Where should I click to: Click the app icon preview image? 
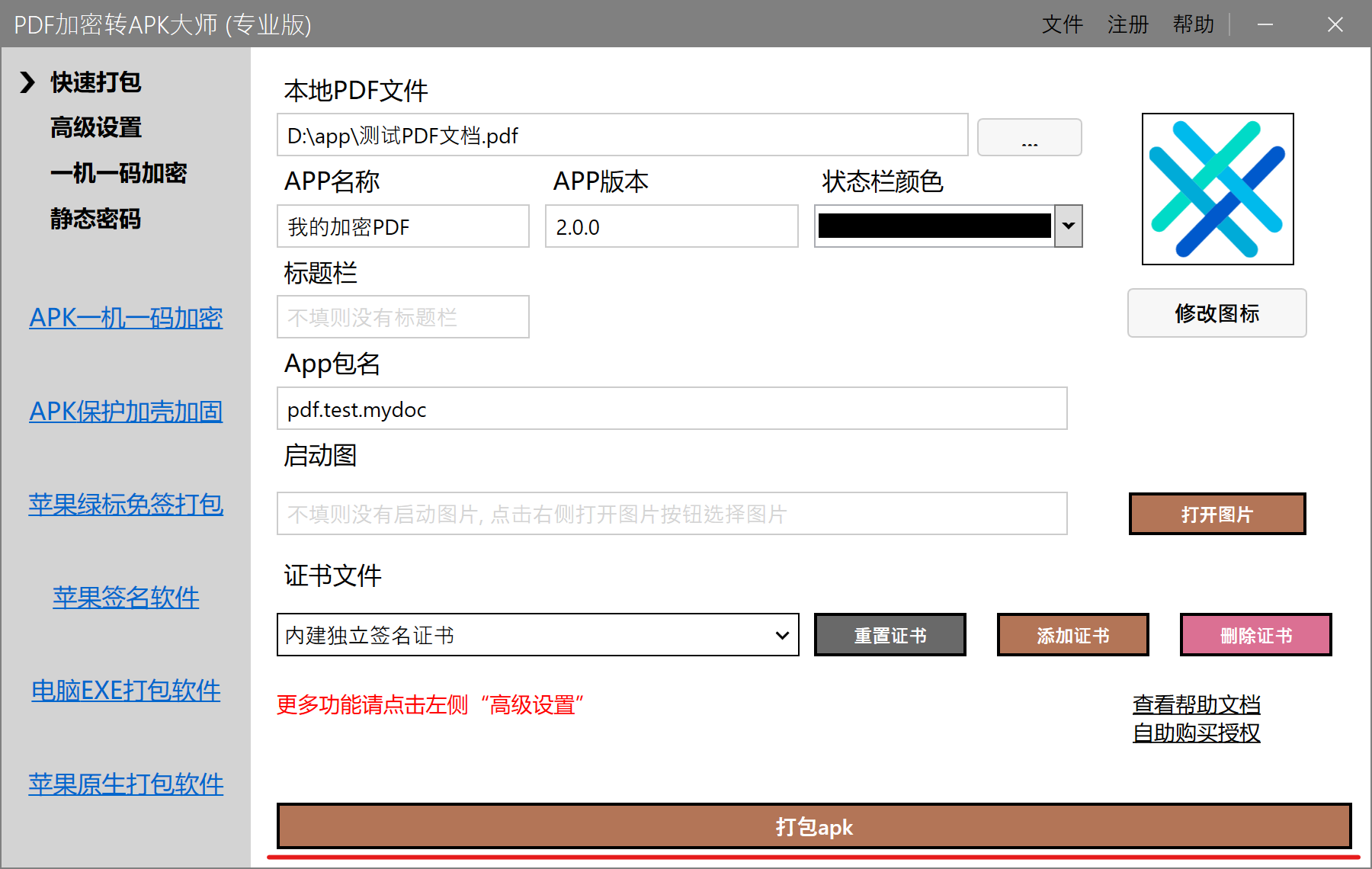click(x=1217, y=189)
